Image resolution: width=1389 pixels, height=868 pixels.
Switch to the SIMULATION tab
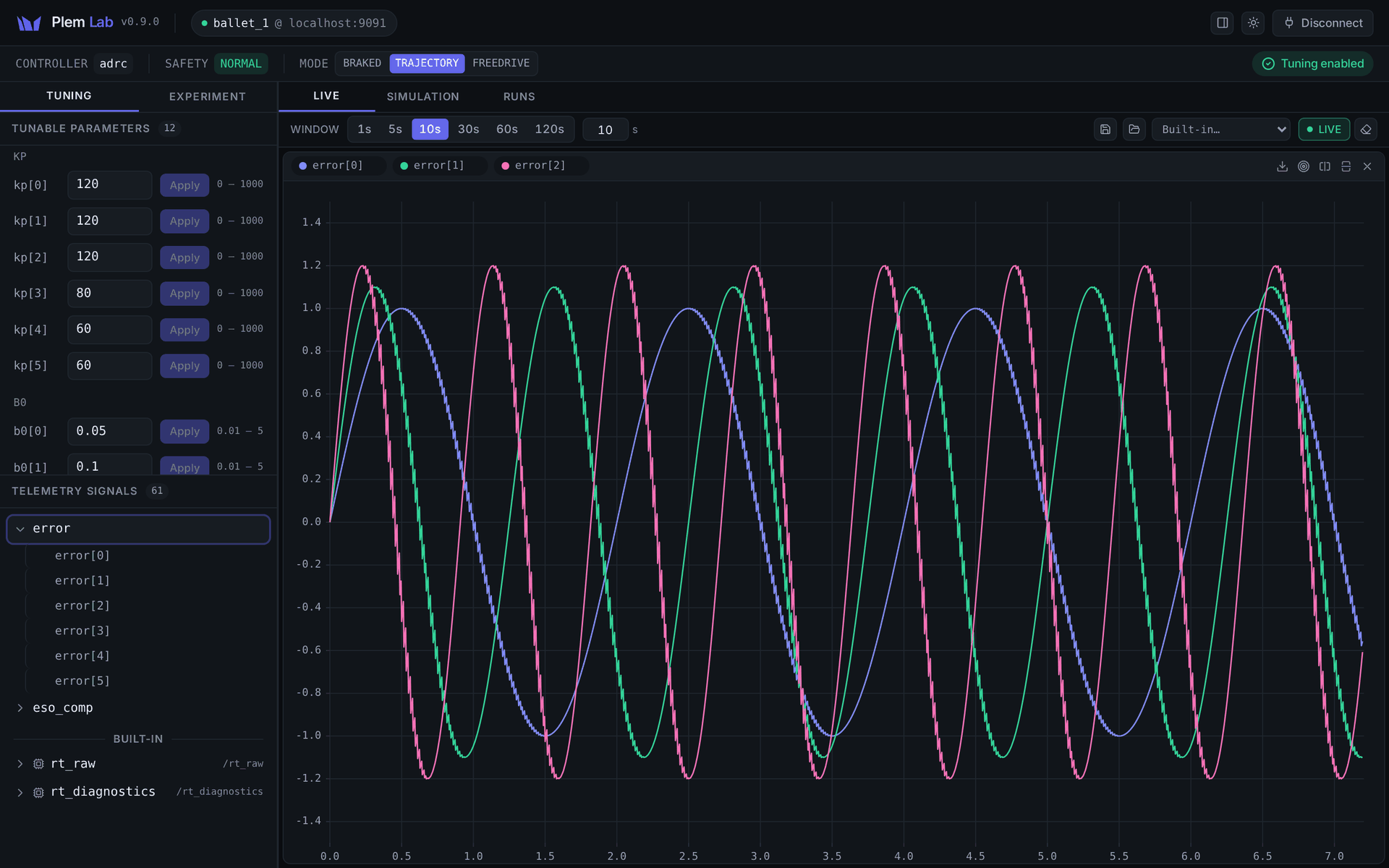click(x=422, y=97)
